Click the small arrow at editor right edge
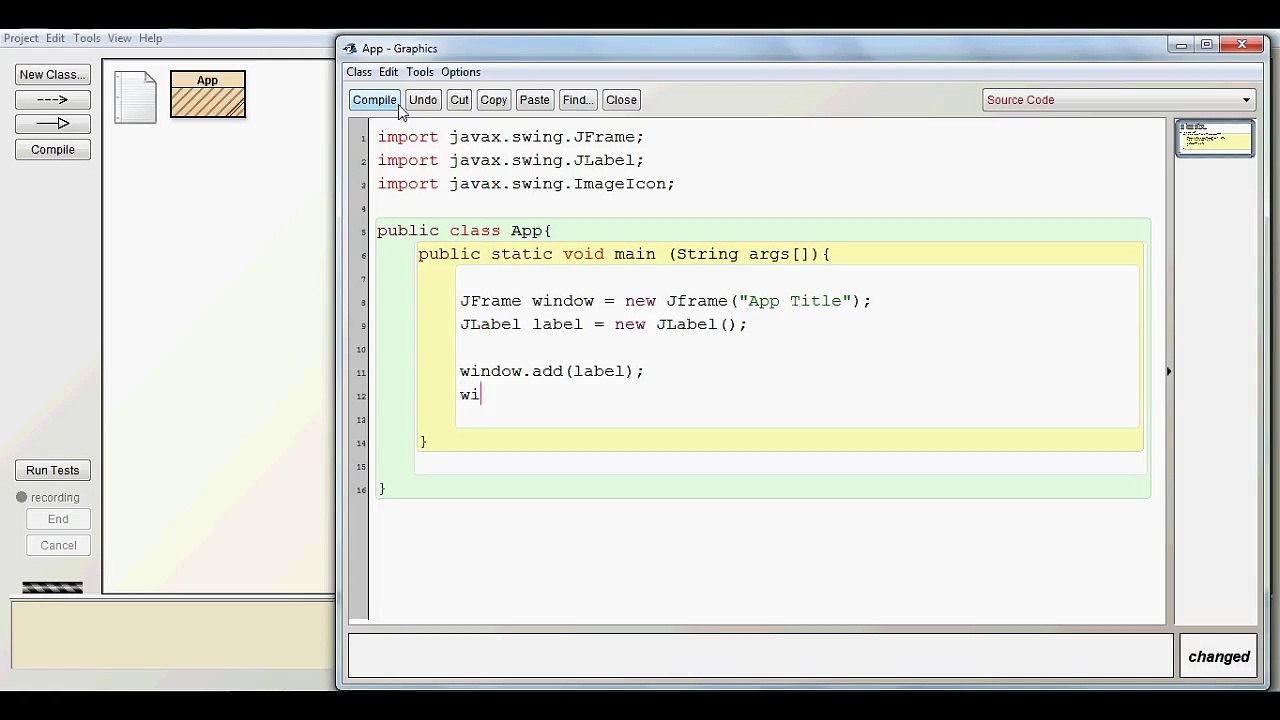The width and height of the screenshot is (1280, 720). point(1168,371)
